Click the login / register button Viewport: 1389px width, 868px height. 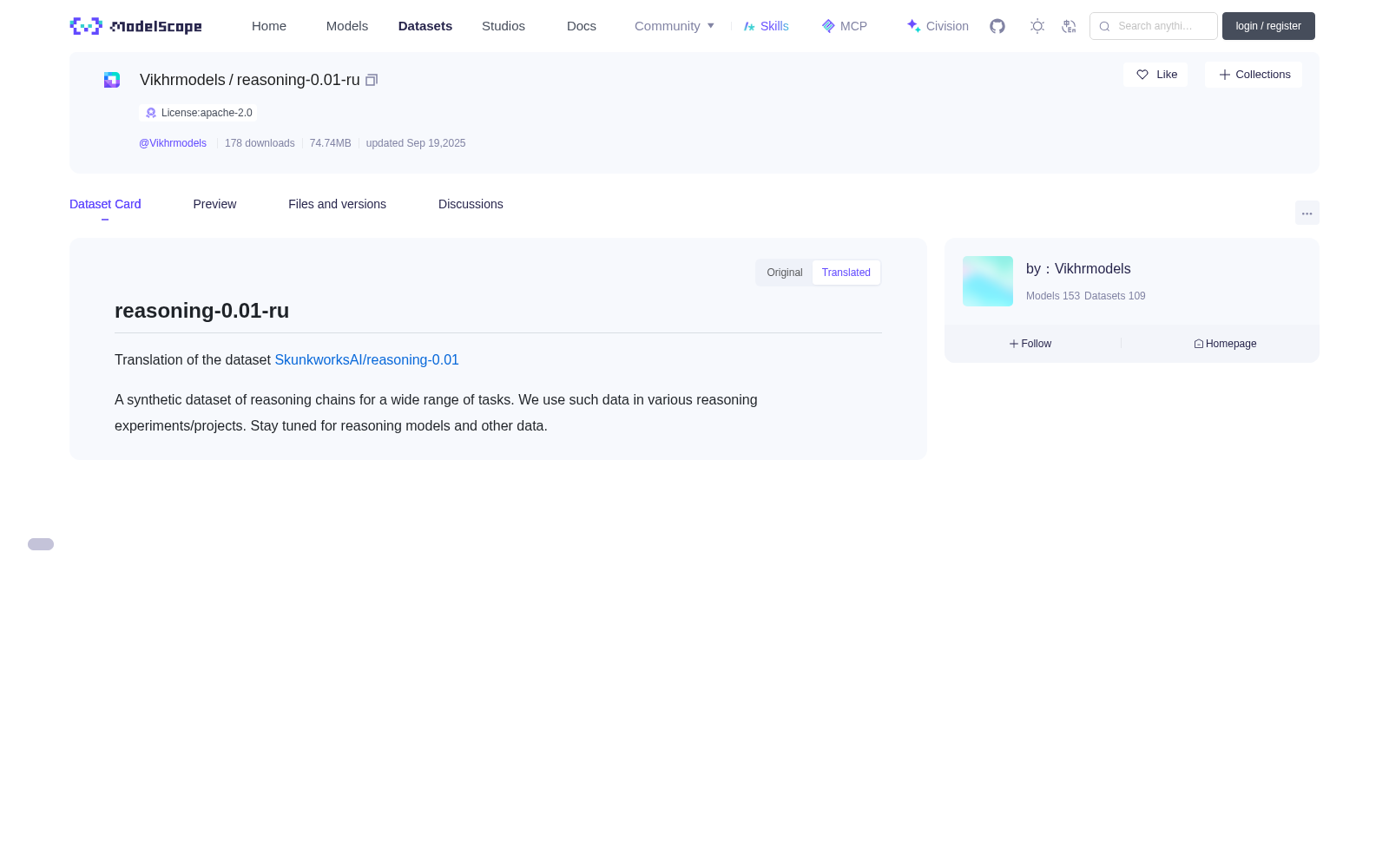coord(1268,26)
